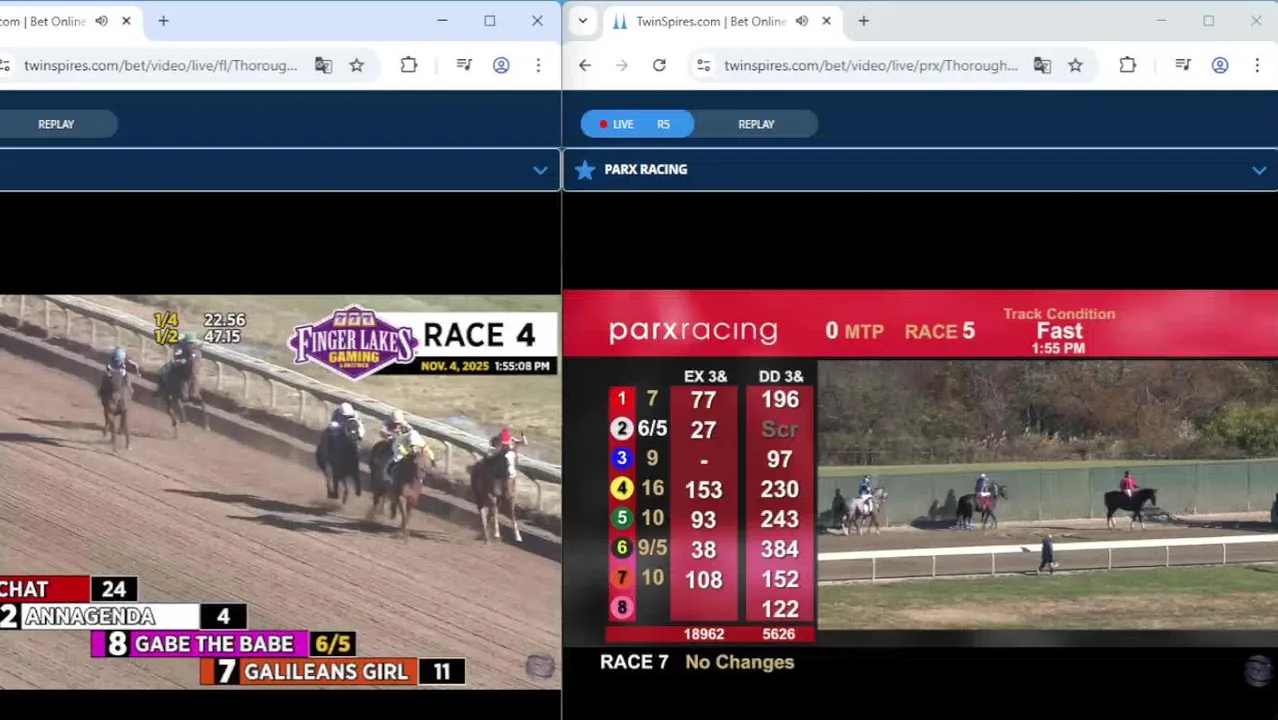This screenshot has height=720, width=1278.
Task: Click site info icon in left address bar
Action: 5,65
